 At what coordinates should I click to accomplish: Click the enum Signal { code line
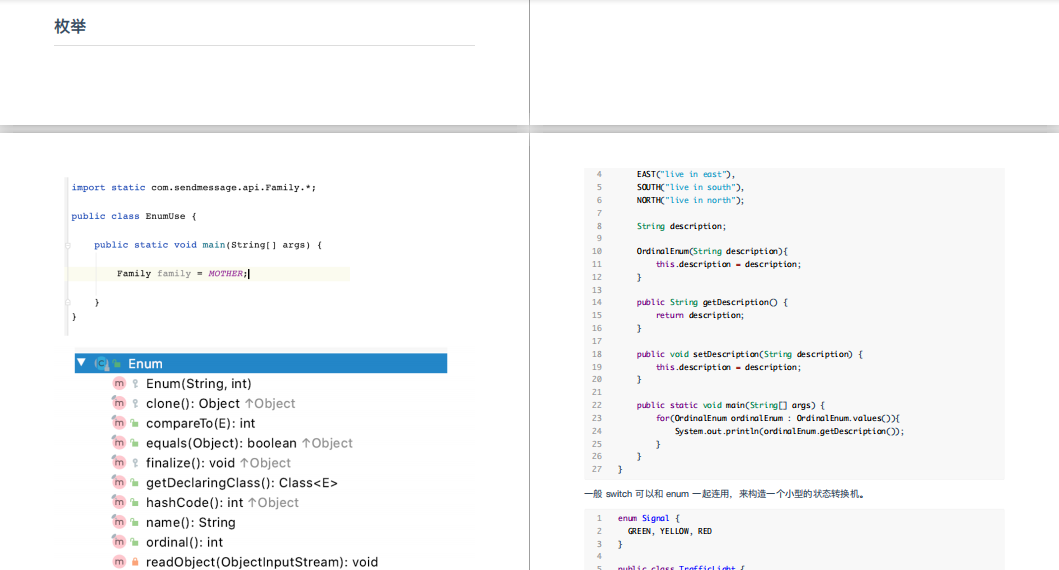648,519
